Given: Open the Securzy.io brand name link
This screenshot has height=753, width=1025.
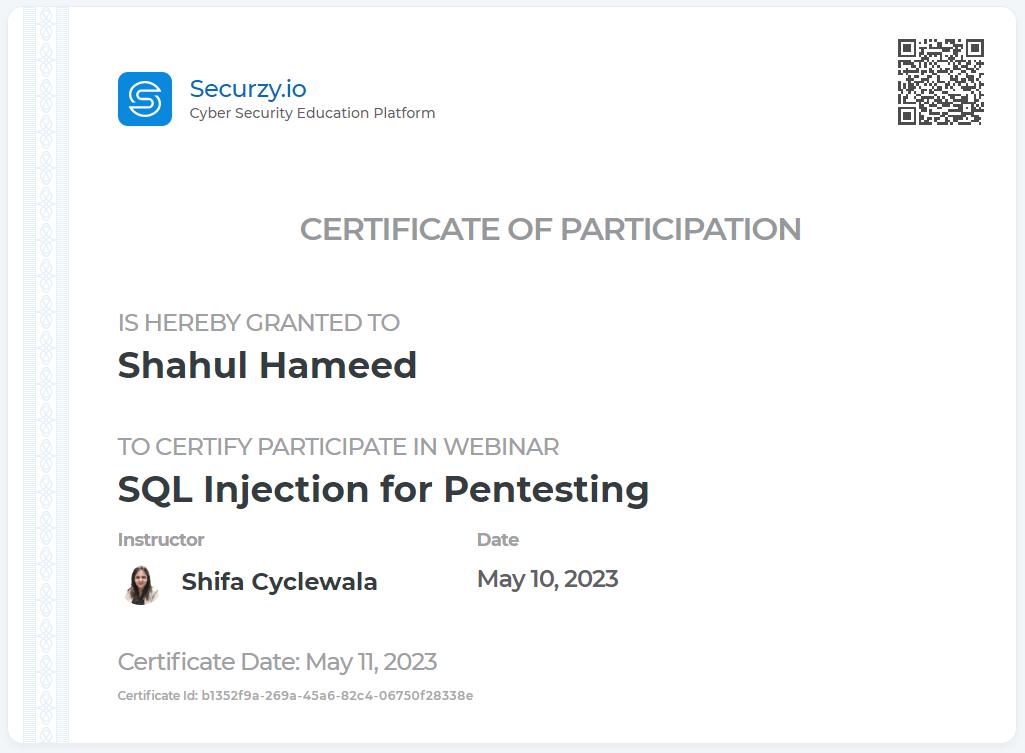Looking at the screenshot, I should point(248,88).
